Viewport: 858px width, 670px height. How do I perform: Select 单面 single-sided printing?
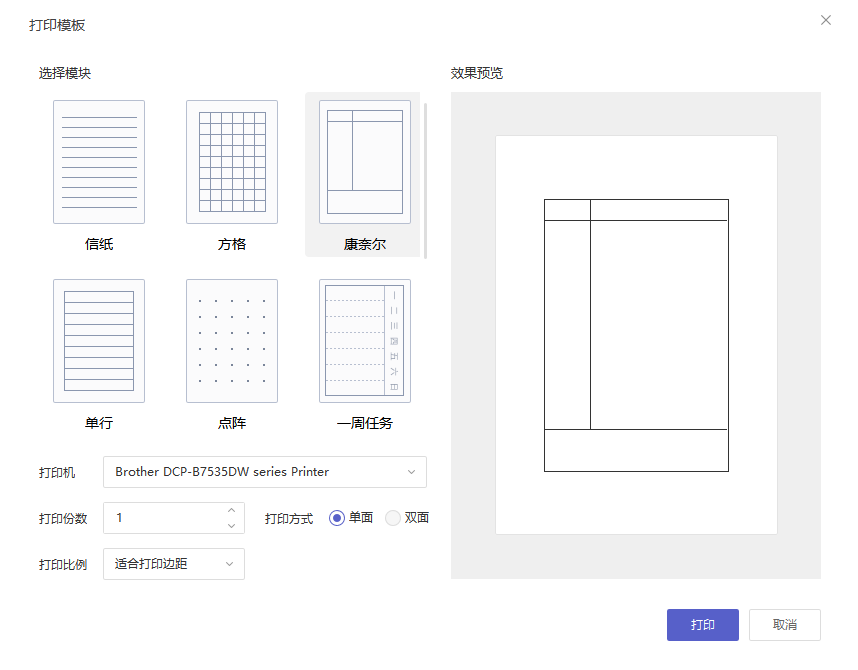point(337,518)
